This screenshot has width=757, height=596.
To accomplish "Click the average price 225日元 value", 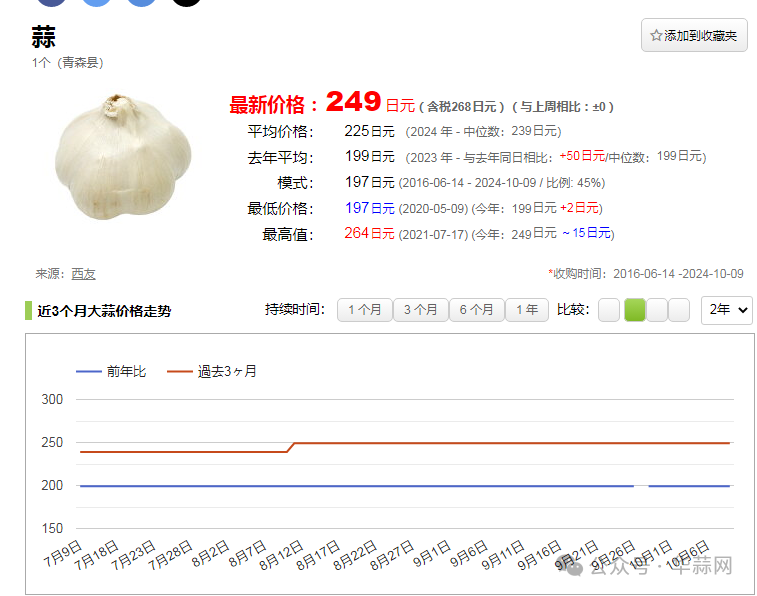I will pos(369,131).
